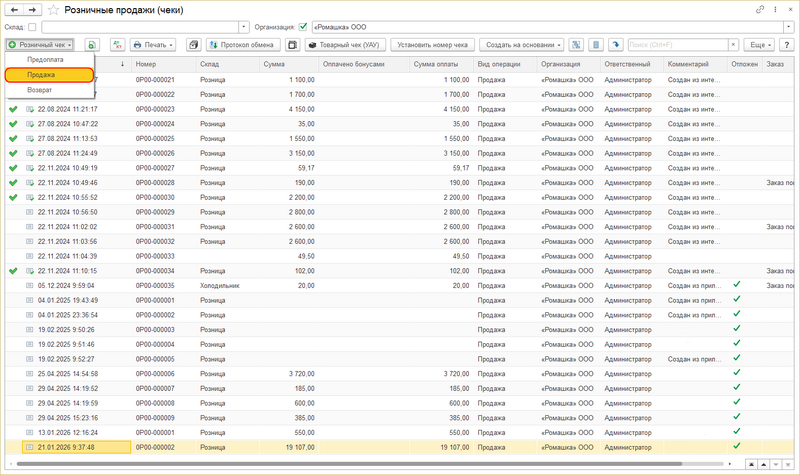Add this list to favorites with the star
800x475 pixels.
(52, 9)
